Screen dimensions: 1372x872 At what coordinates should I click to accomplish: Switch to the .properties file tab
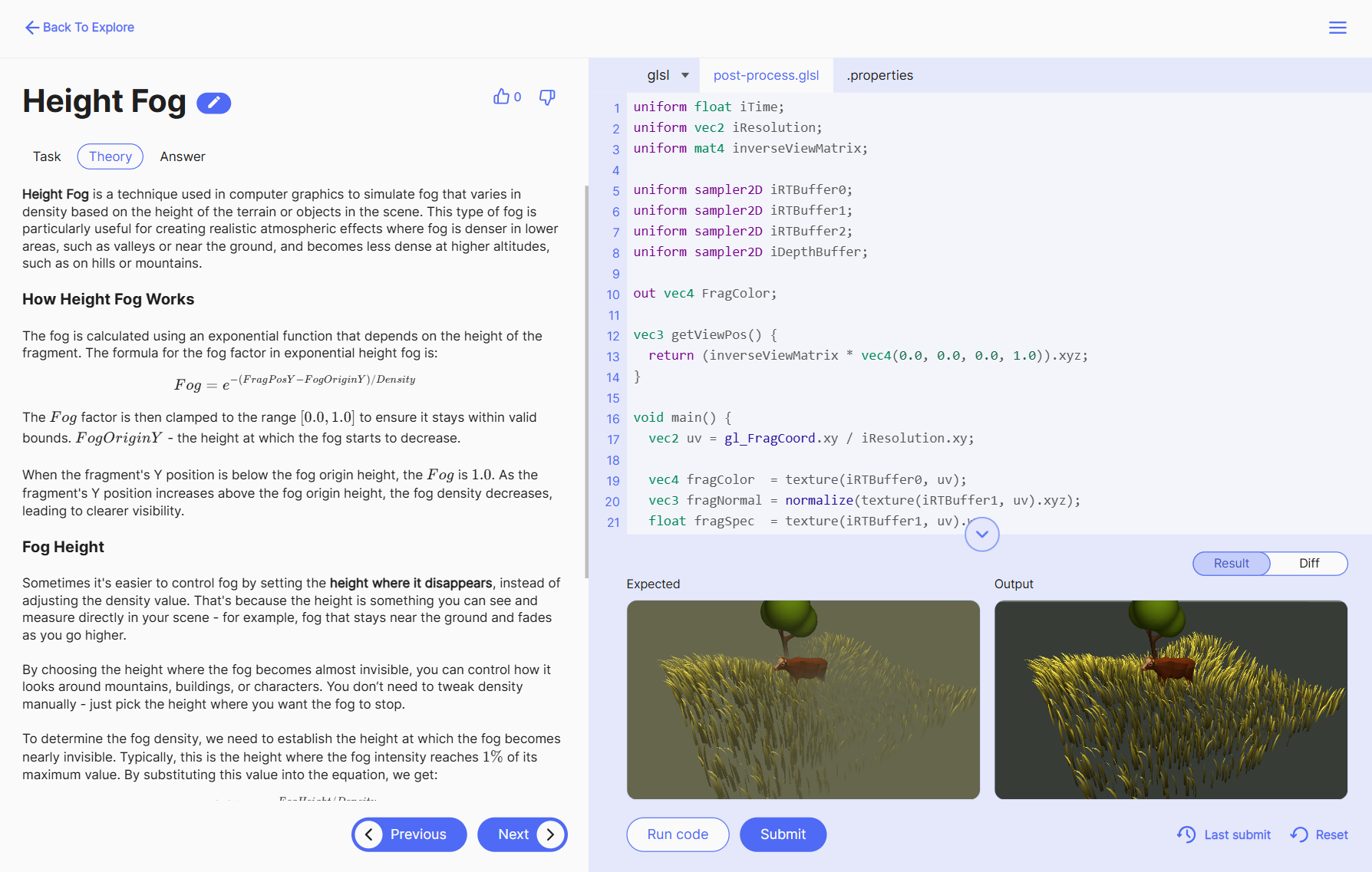(879, 75)
